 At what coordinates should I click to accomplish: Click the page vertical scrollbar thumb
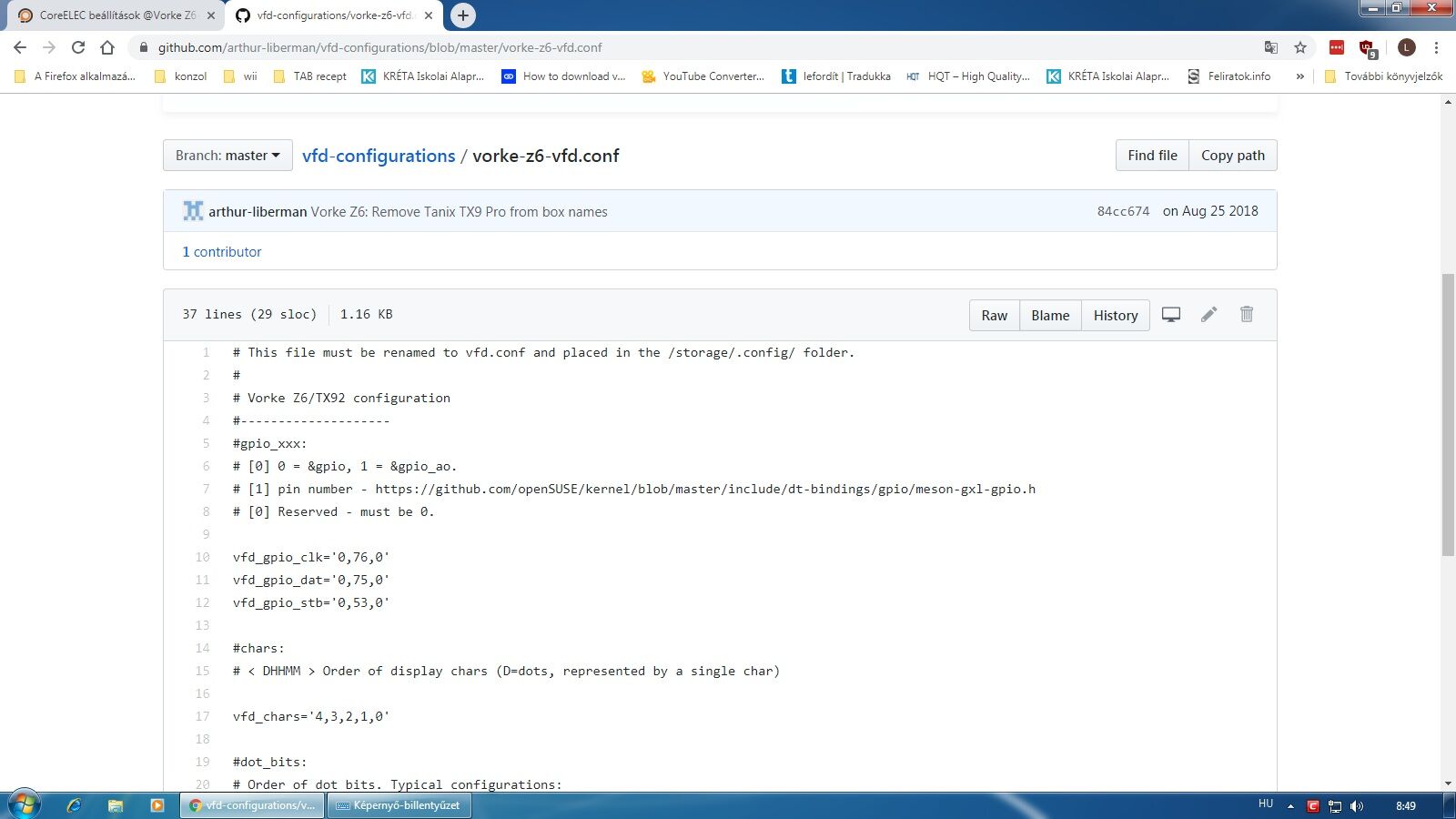(x=1448, y=414)
